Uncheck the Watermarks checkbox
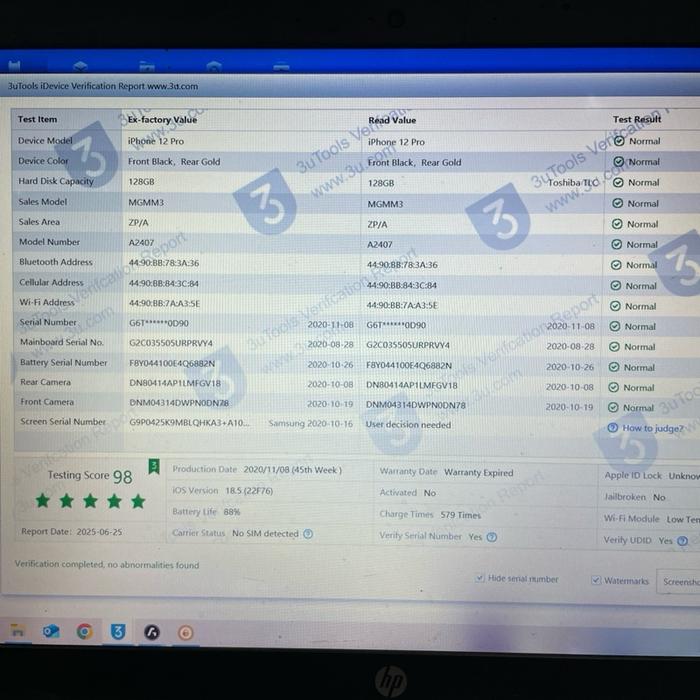The height and width of the screenshot is (700, 700). coord(596,580)
